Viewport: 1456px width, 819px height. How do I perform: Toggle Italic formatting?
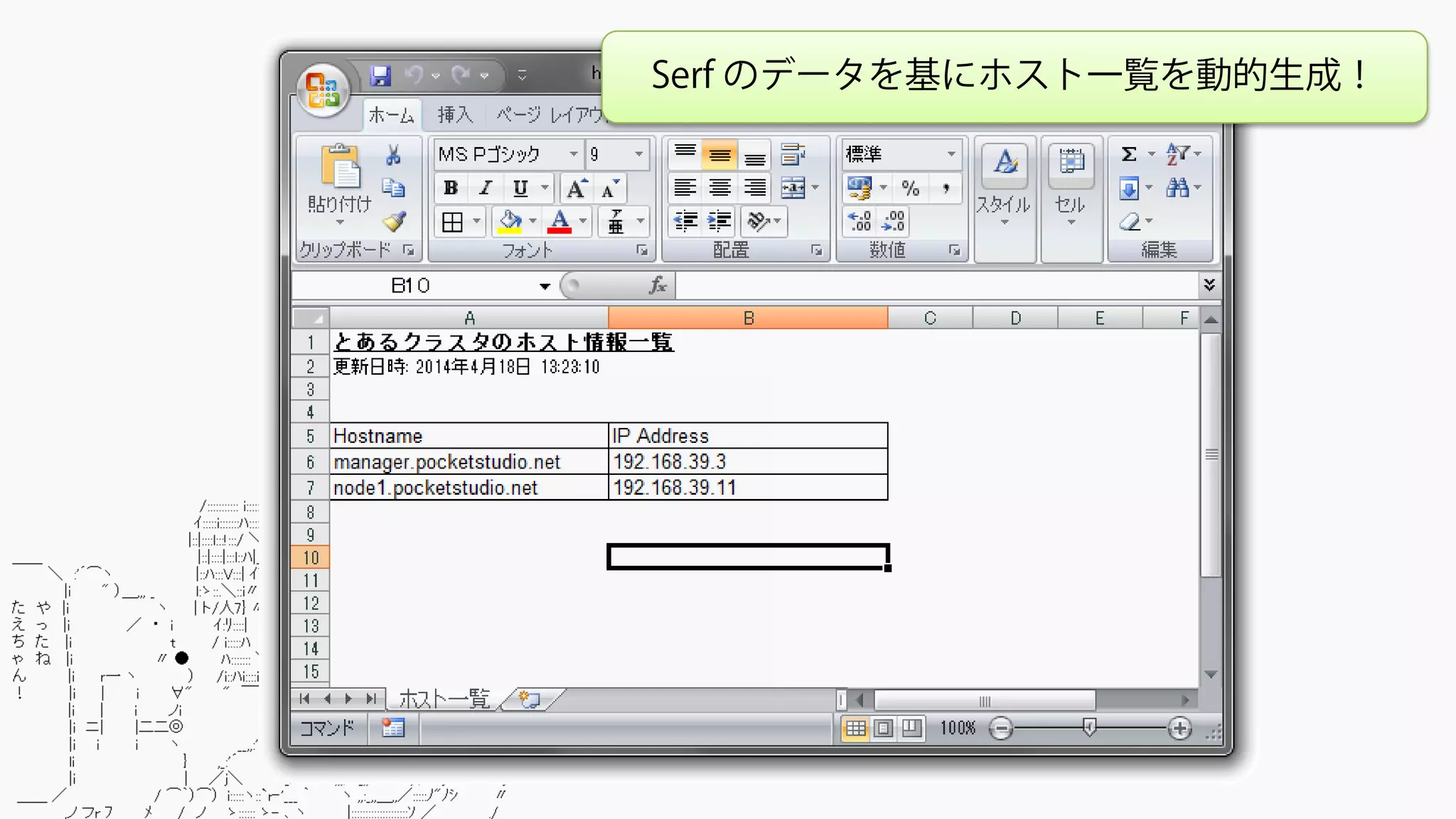[486, 188]
